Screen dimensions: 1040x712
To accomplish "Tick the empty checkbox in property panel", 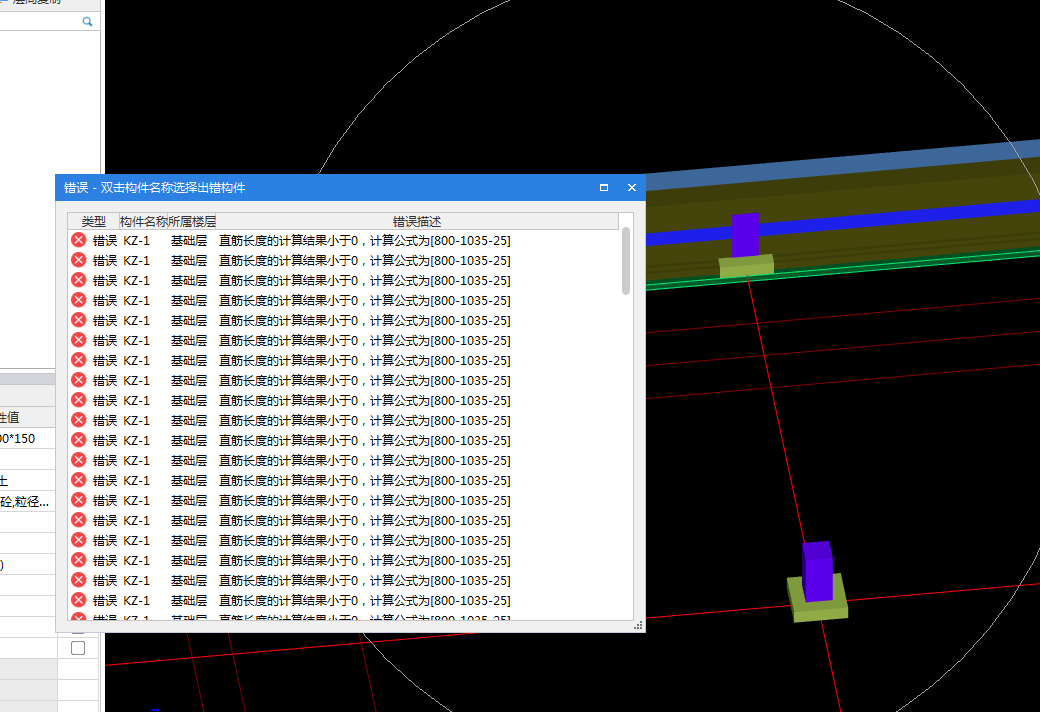I will click(78, 648).
